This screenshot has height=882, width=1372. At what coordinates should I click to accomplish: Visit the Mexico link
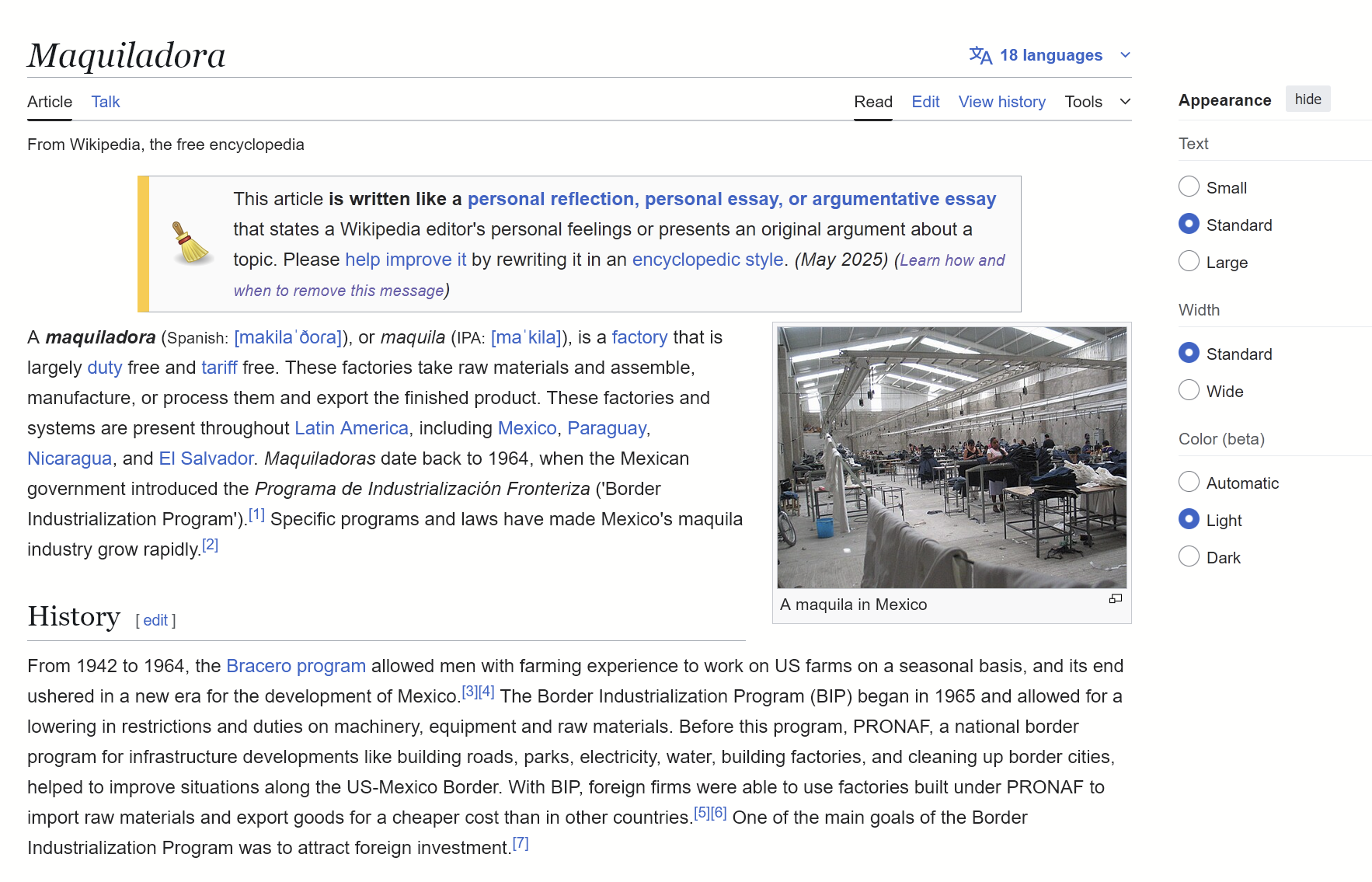coord(528,428)
